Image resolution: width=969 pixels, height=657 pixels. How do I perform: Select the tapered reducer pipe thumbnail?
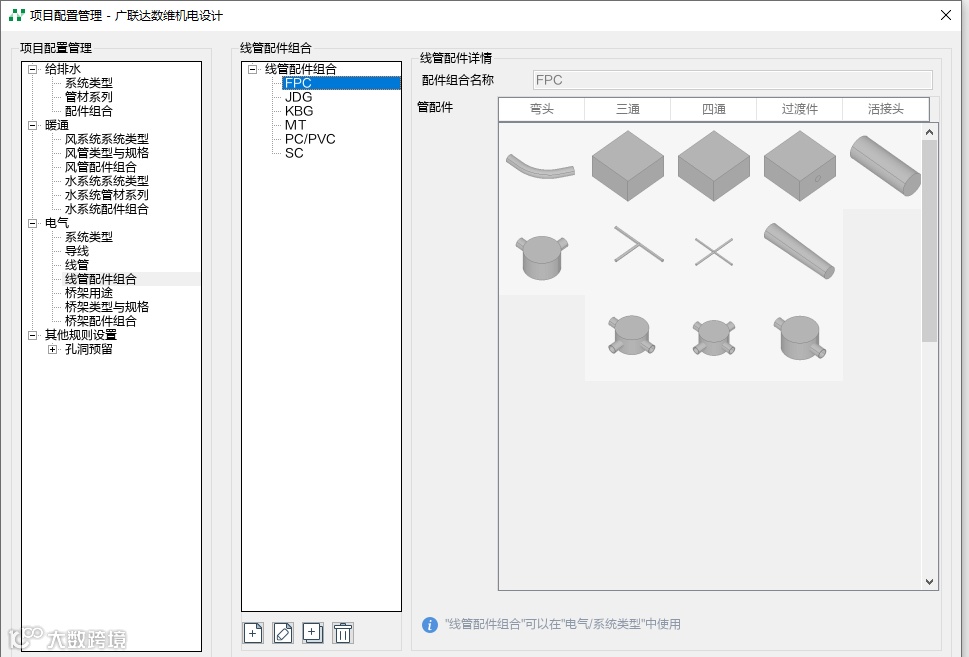(800, 252)
